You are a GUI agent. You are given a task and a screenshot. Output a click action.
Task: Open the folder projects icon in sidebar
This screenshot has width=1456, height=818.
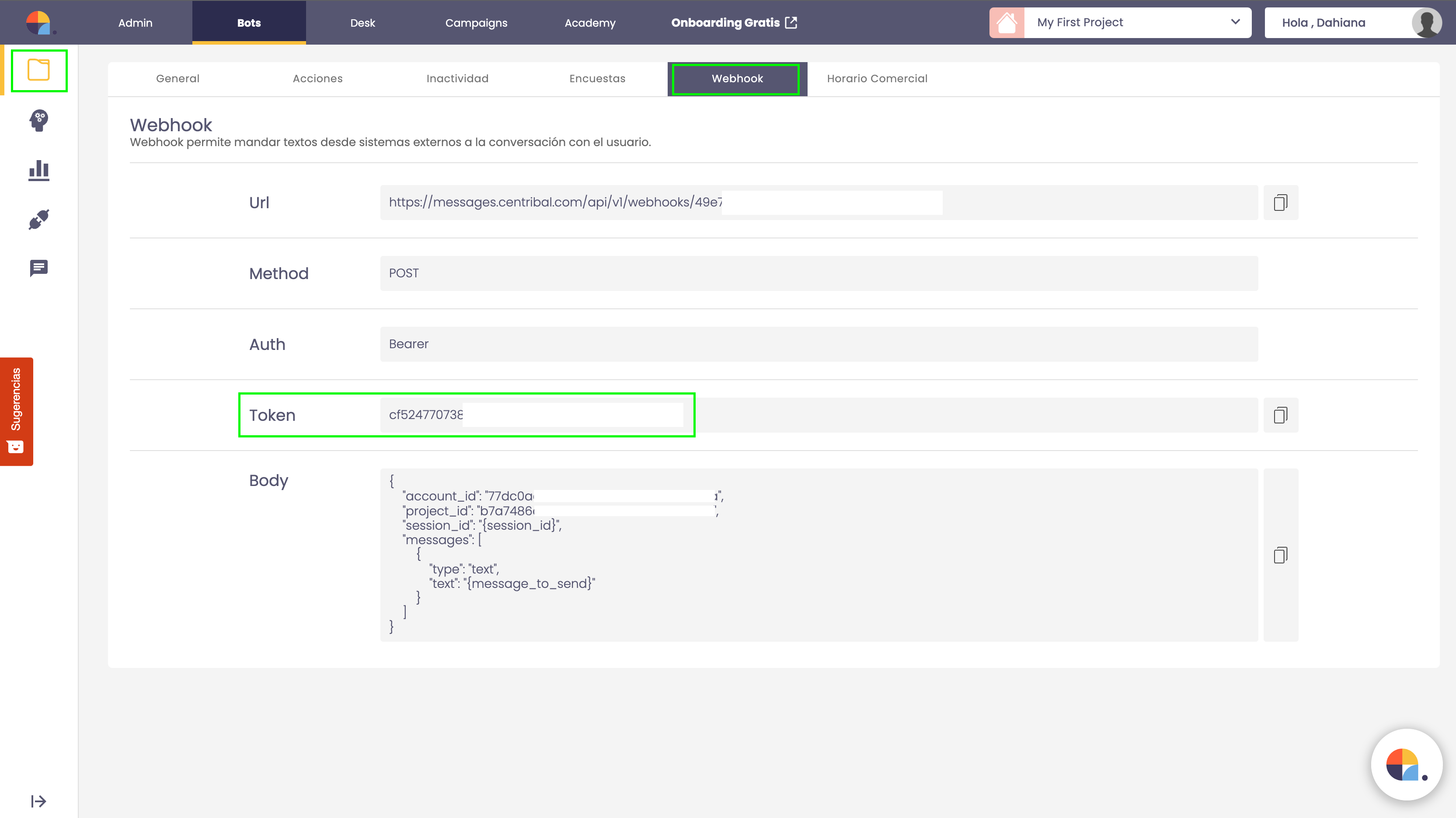pyautogui.click(x=38, y=70)
